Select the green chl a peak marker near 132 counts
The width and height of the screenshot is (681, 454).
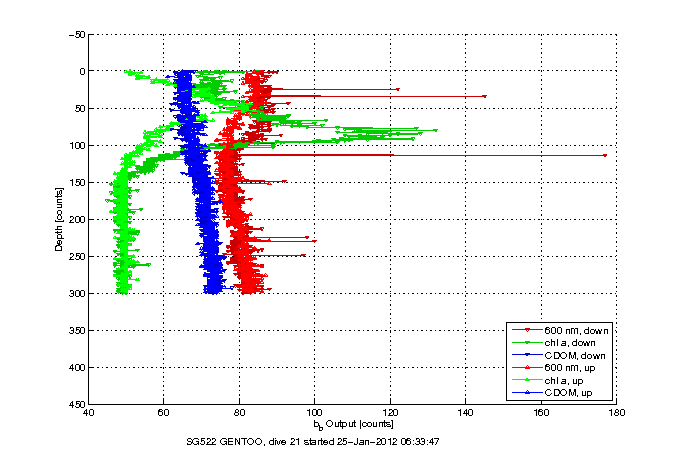coord(436,130)
